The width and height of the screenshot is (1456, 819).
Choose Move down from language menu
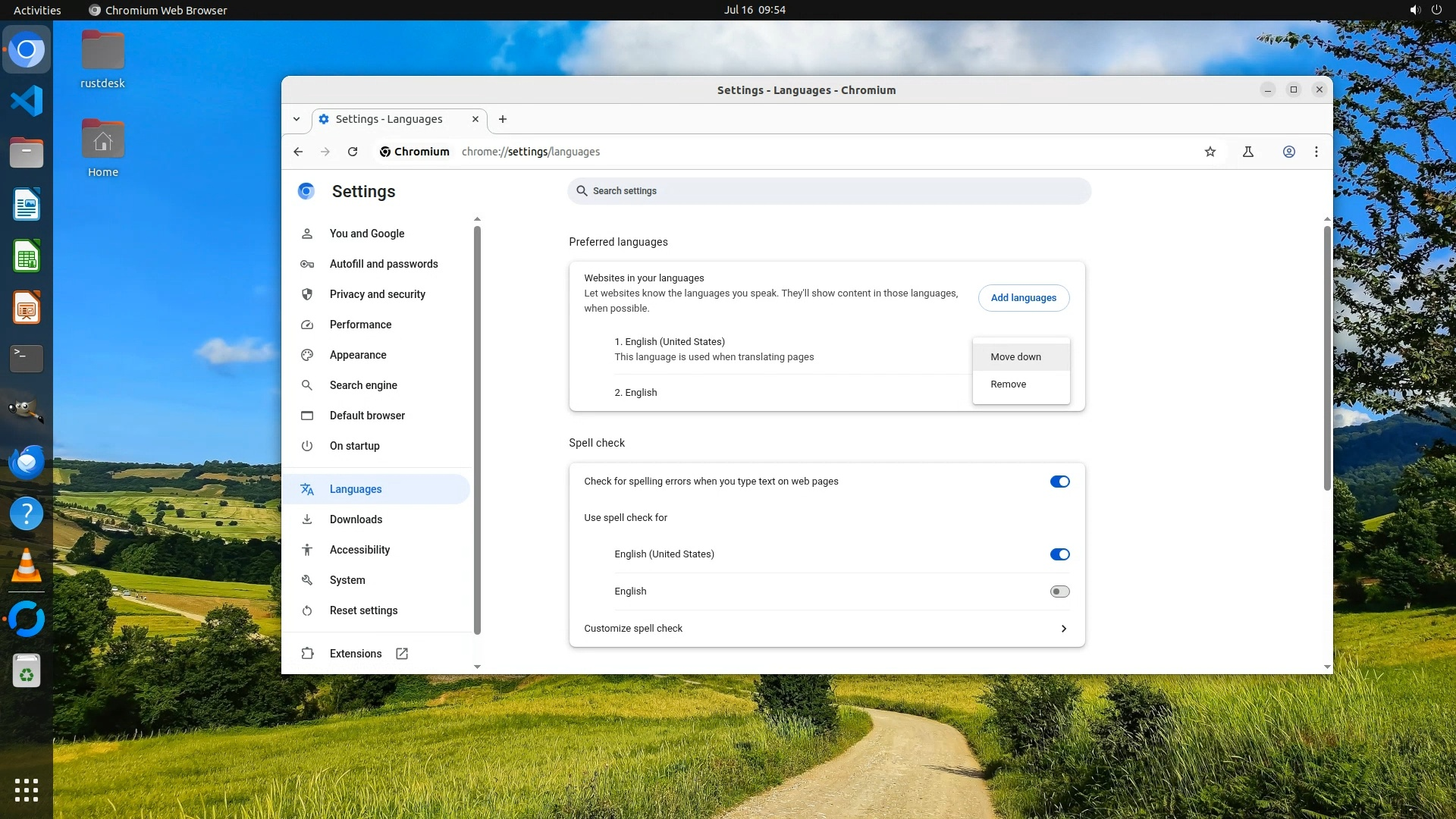click(1015, 357)
